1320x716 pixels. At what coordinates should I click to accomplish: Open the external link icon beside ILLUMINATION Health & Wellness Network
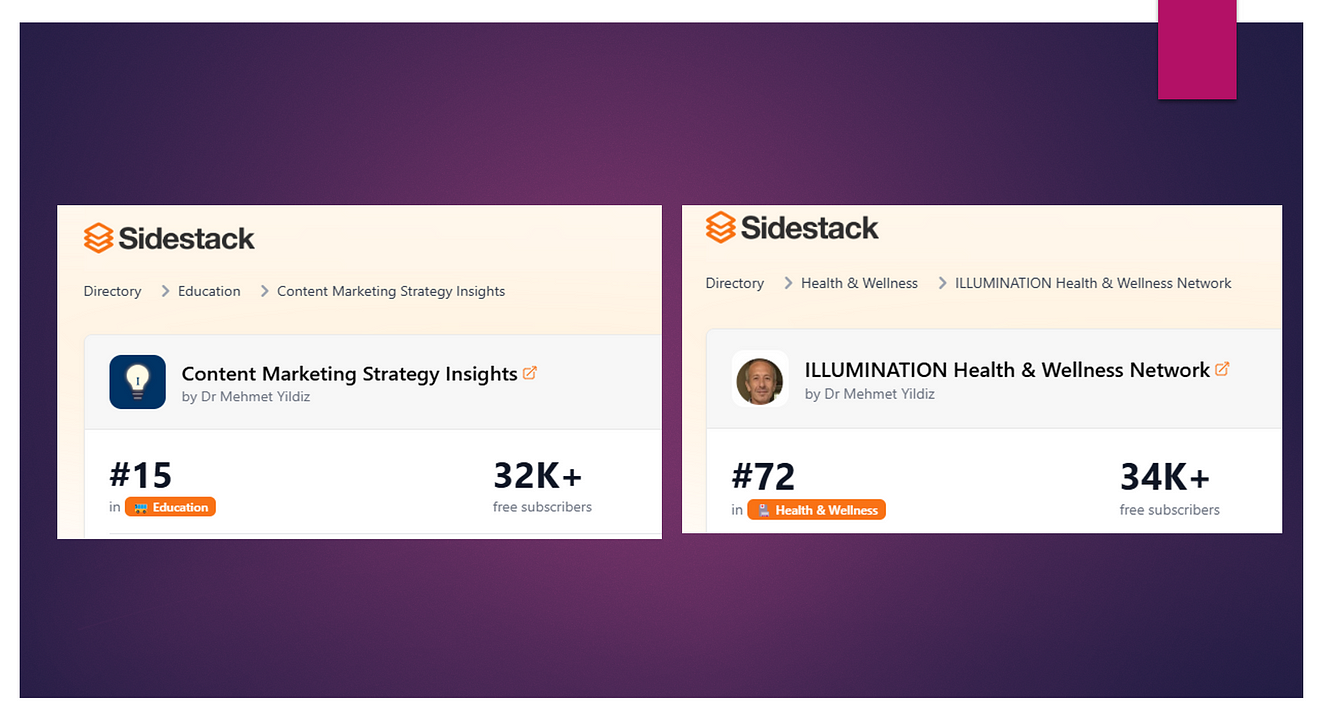pyautogui.click(x=1222, y=368)
